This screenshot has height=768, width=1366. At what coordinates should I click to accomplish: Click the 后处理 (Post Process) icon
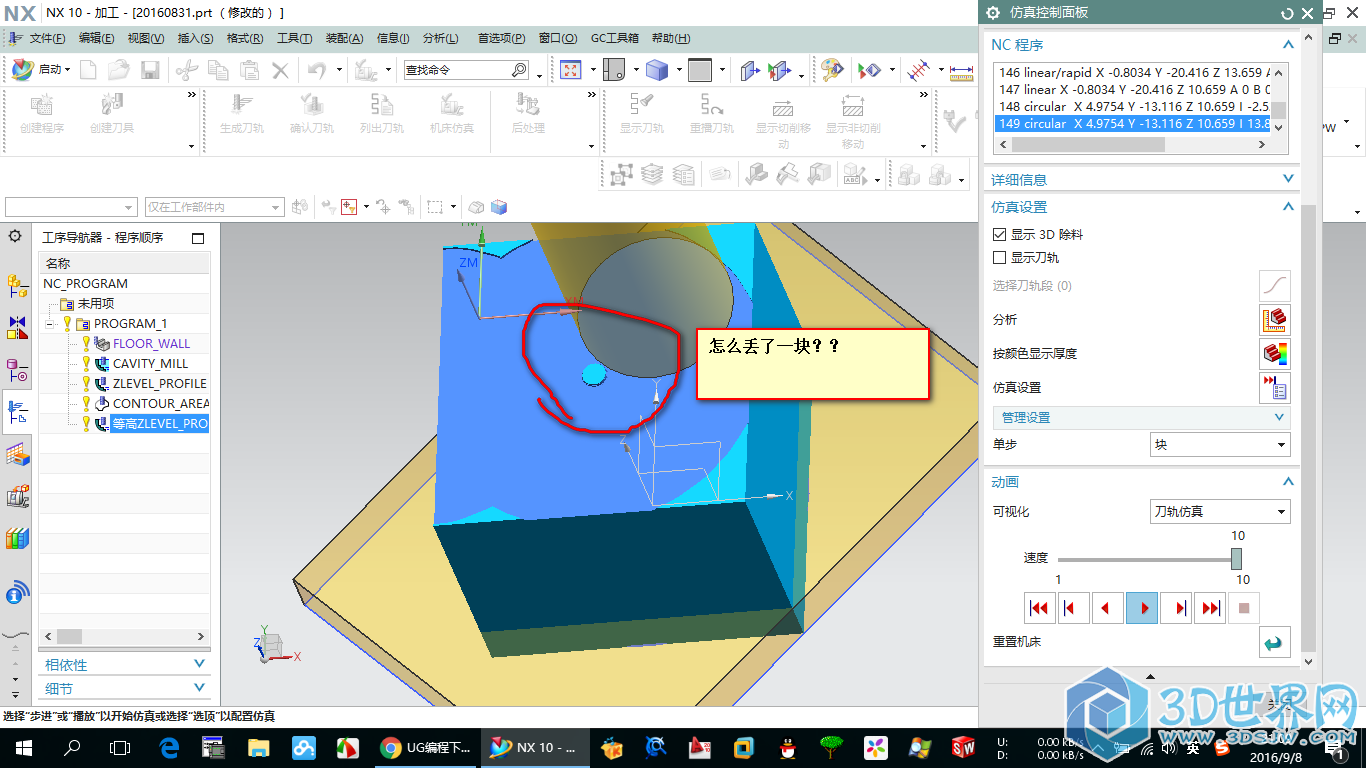pyautogui.click(x=527, y=105)
